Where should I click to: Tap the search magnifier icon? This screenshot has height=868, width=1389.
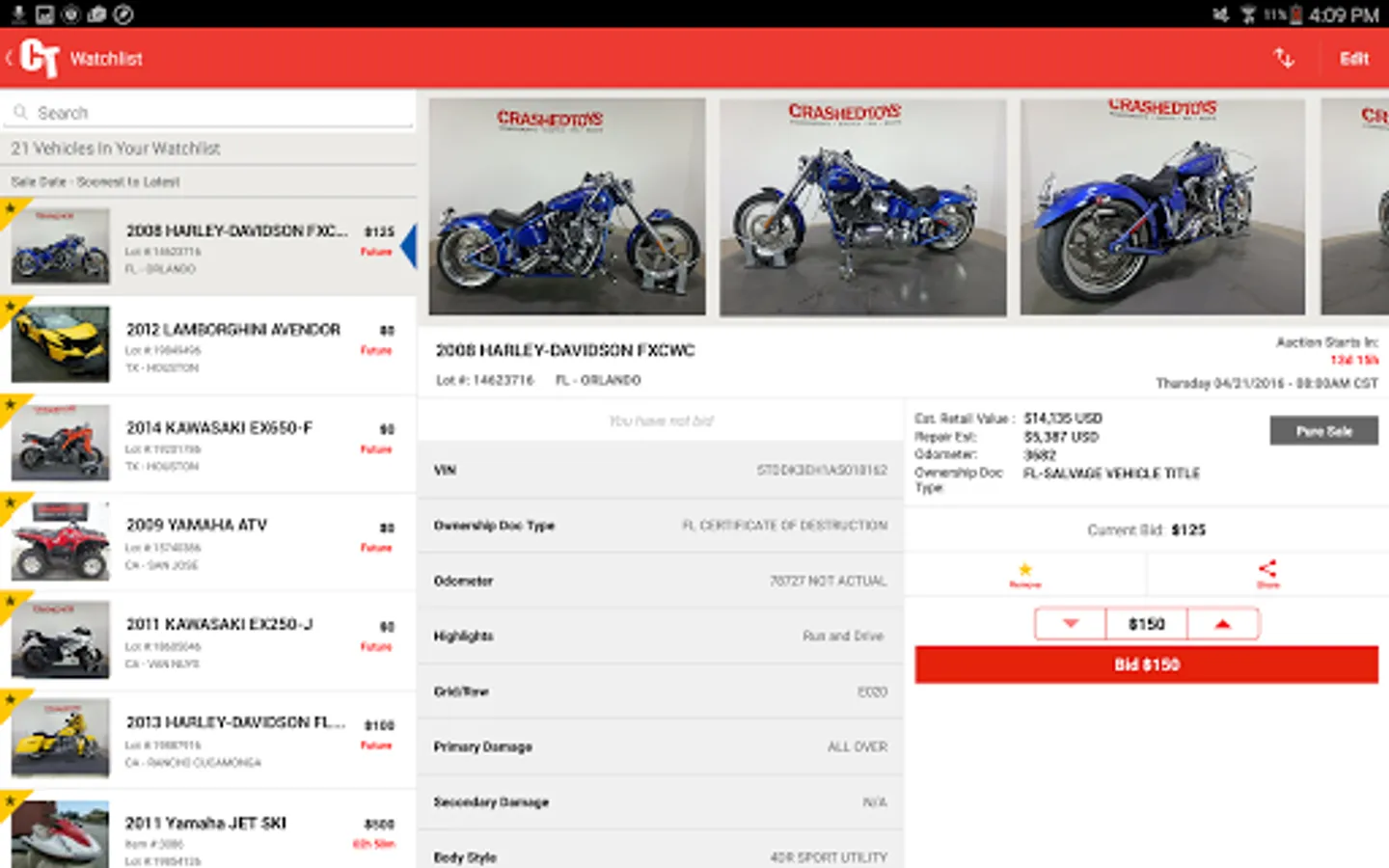(20, 113)
